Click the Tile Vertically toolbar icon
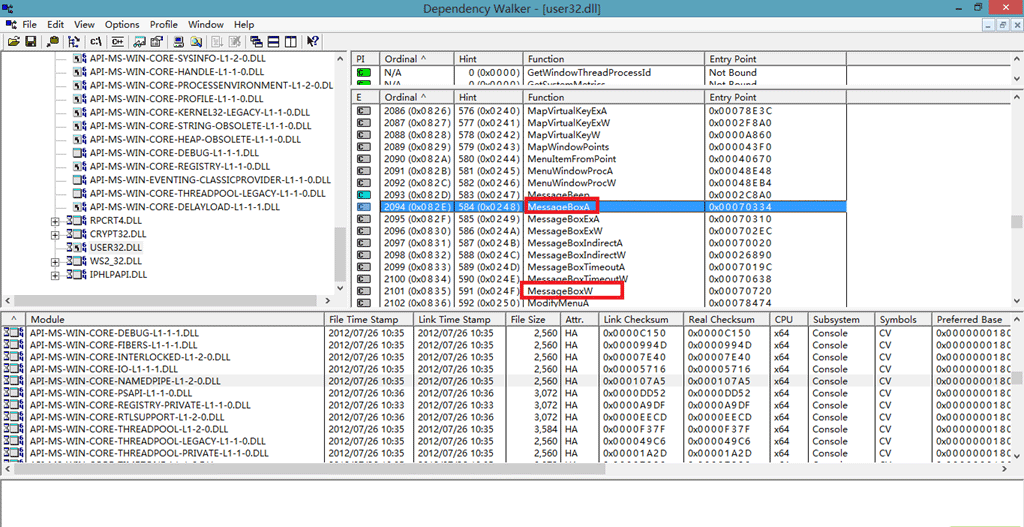Viewport: 1024px width, 527px height. coord(290,42)
